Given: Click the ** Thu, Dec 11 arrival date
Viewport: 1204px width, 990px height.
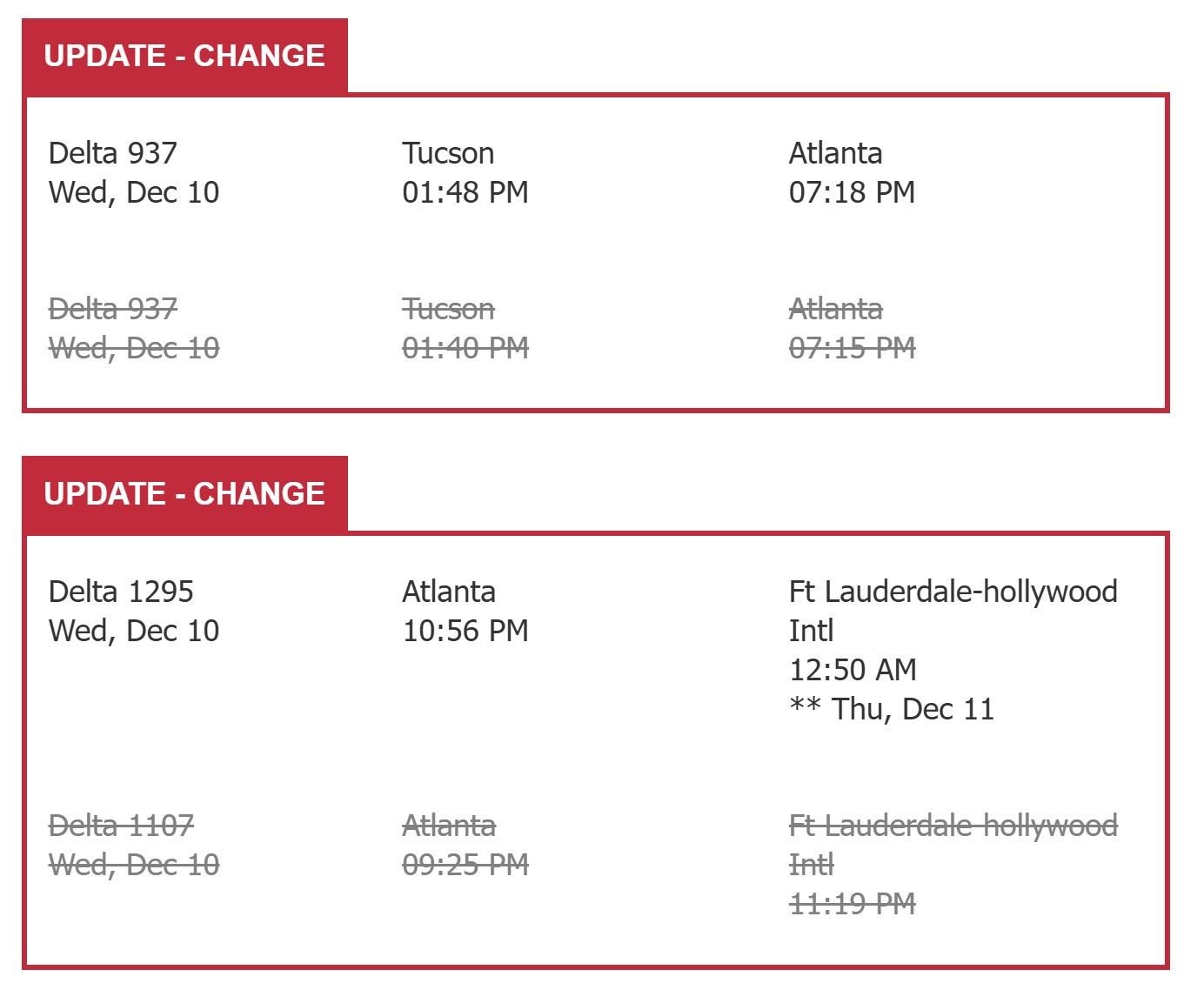Looking at the screenshot, I should (891, 709).
